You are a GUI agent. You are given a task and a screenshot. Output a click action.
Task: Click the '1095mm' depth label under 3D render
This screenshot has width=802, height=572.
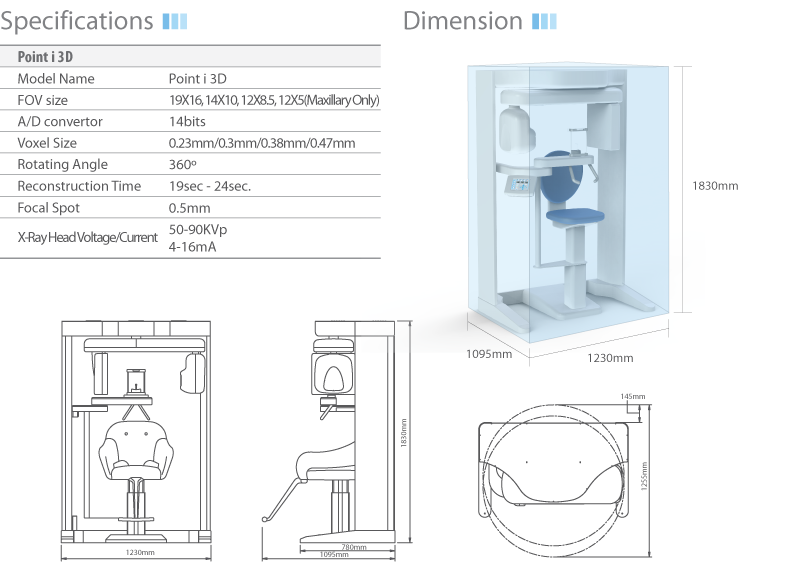pyautogui.click(x=489, y=354)
